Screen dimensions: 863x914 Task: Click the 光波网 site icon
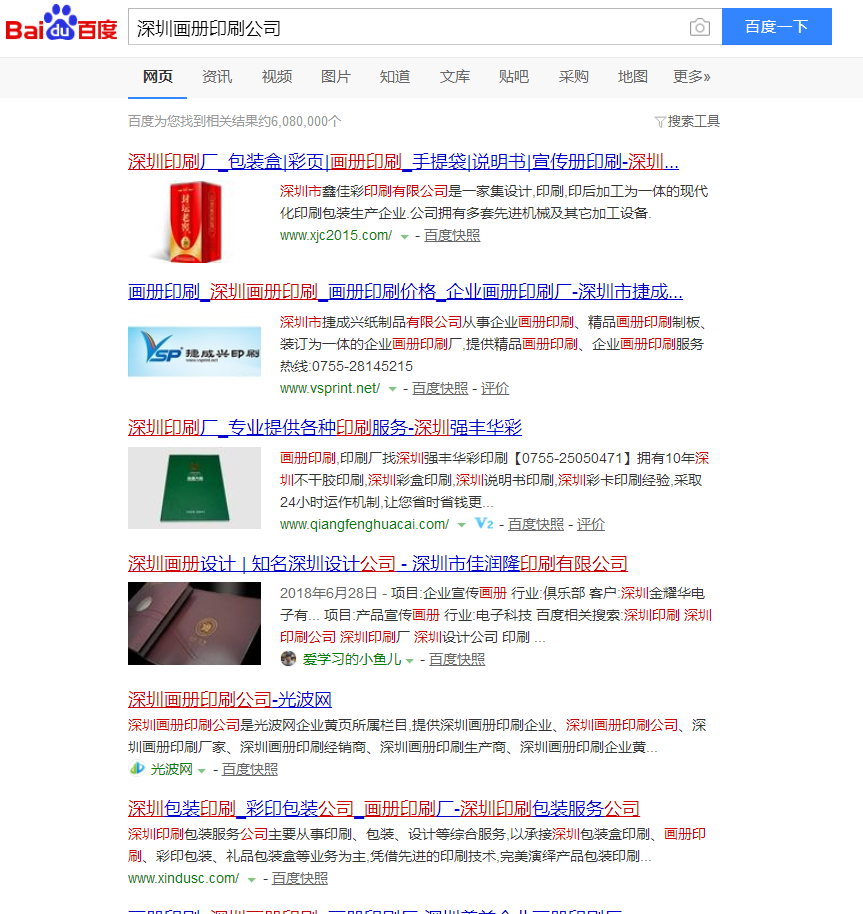(137, 768)
